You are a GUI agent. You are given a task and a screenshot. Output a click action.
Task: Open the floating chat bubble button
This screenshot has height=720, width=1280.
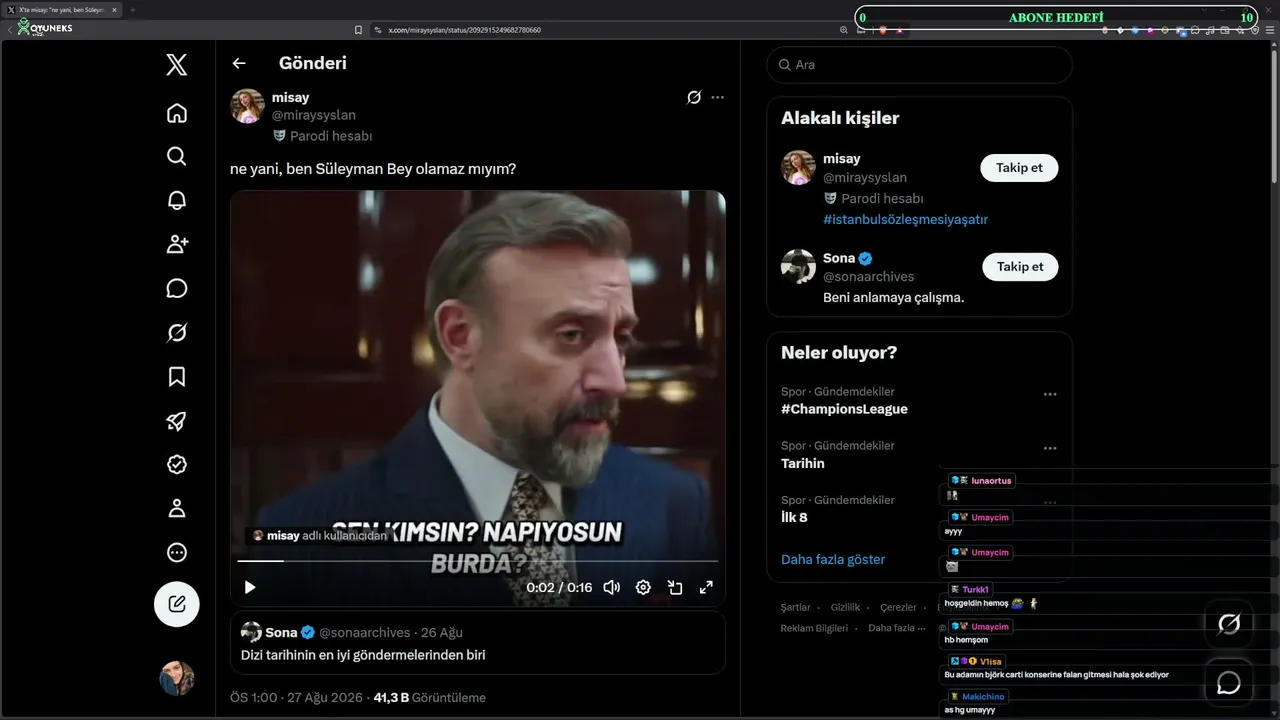[1229, 683]
